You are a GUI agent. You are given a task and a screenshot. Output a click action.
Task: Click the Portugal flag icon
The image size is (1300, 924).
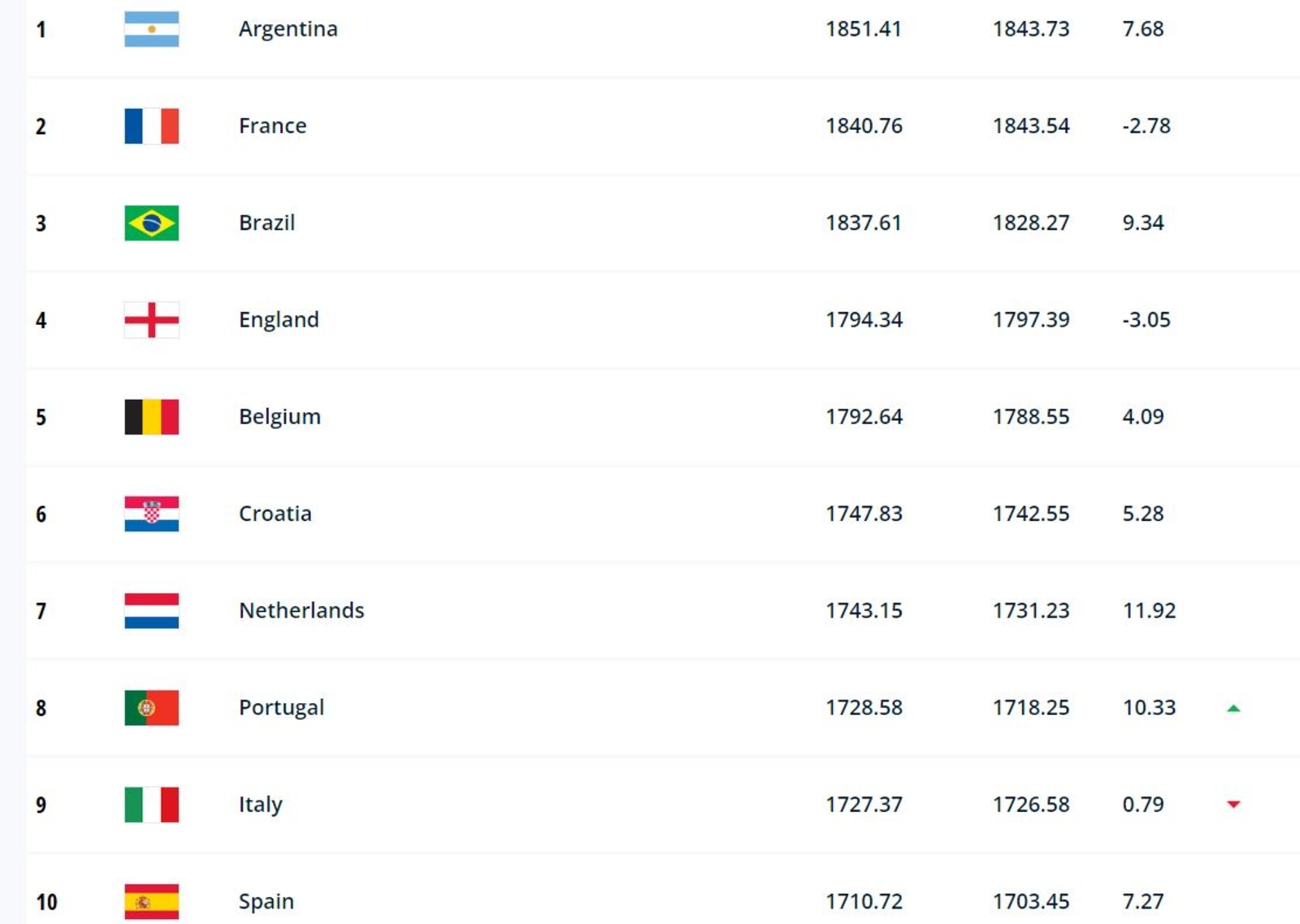(151, 708)
